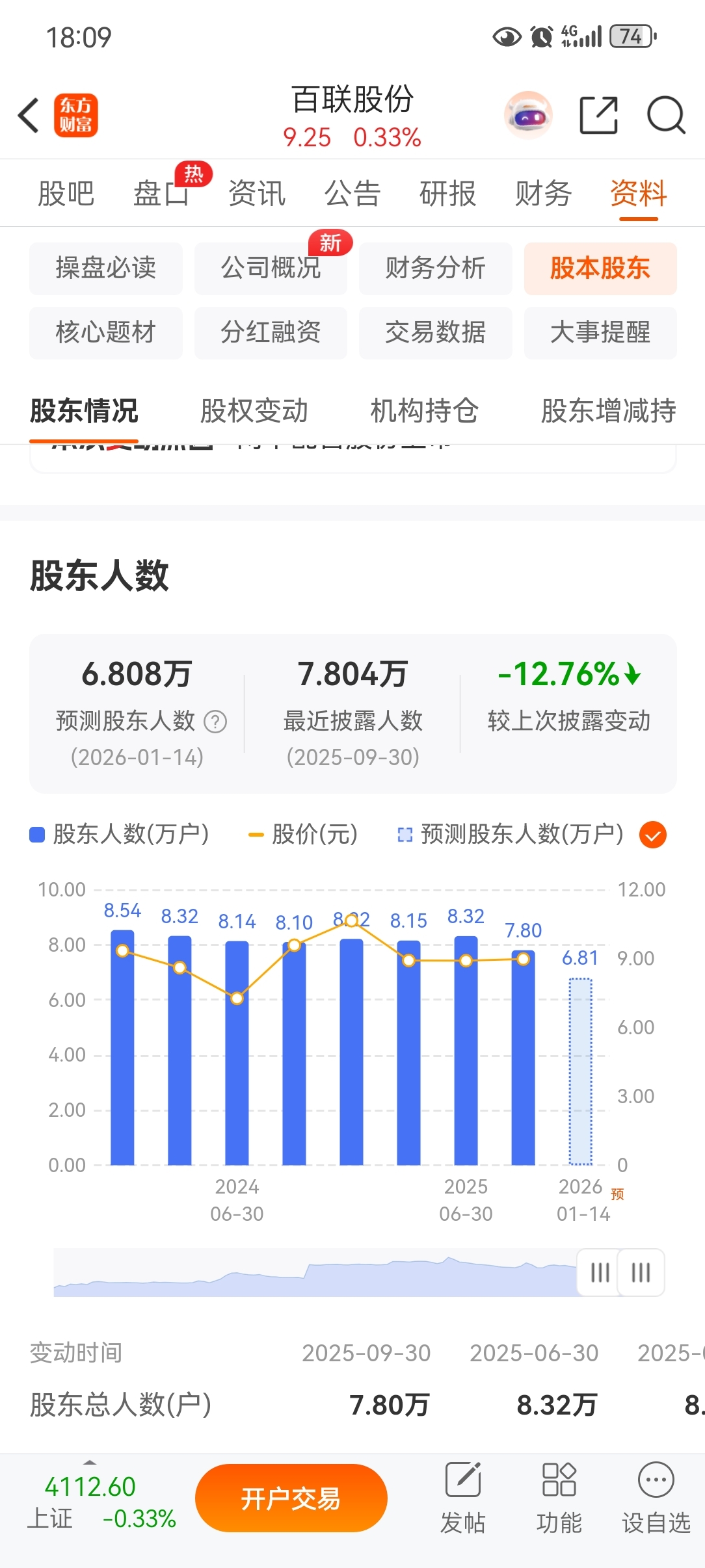Image resolution: width=705 pixels, height=1568 pixels.
Task: Tap the eye icon in status bar
Action: (507, 37)
